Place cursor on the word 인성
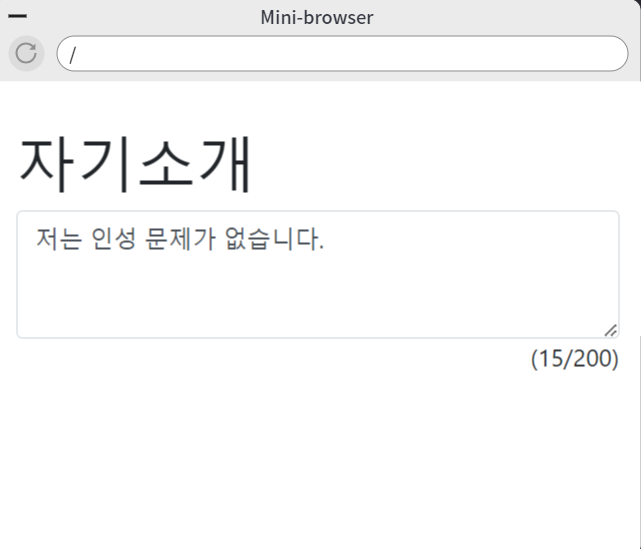 [113, 239]
